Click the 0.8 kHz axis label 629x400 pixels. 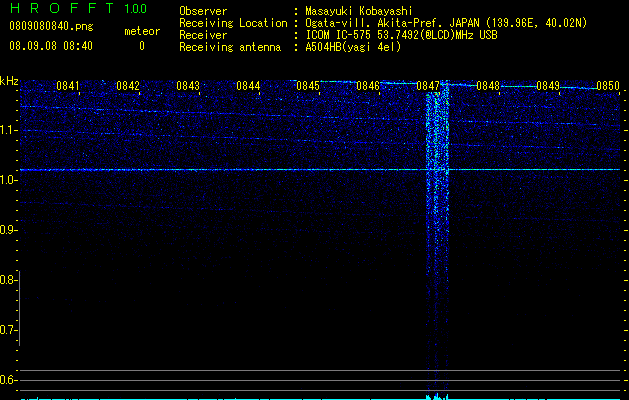tap(8, 280)
